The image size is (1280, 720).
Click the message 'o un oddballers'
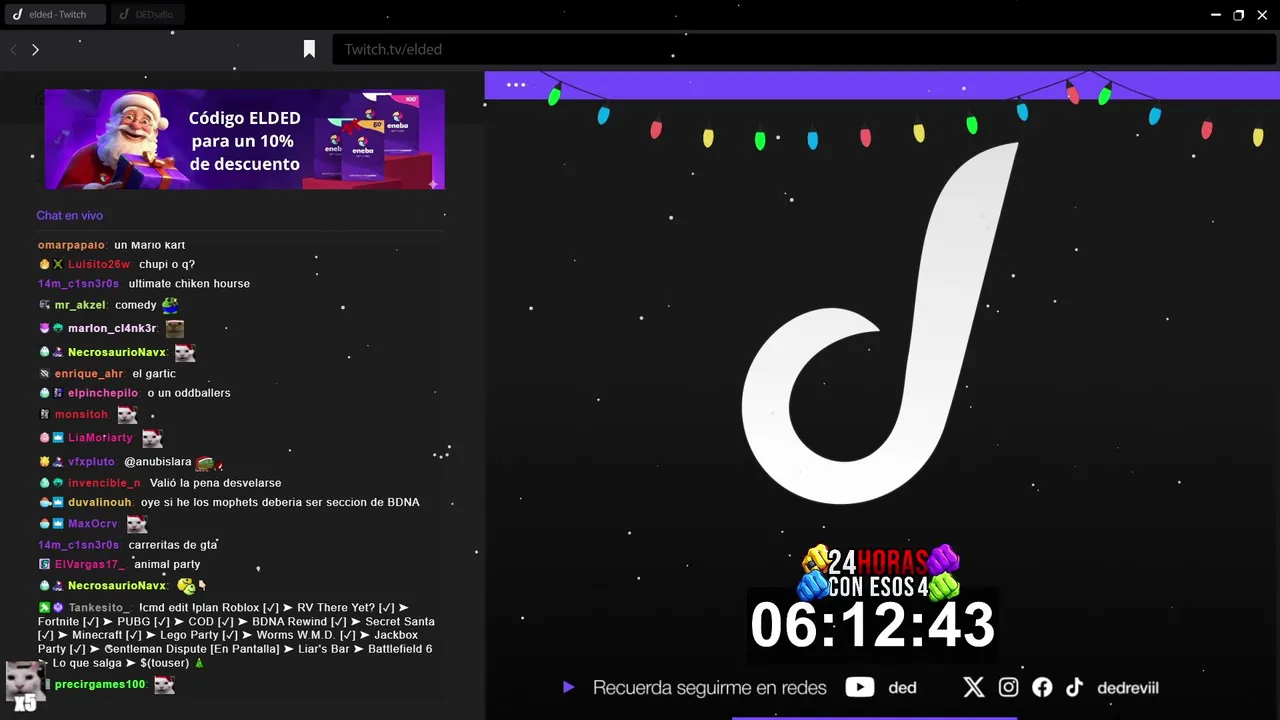click(189, 393)
